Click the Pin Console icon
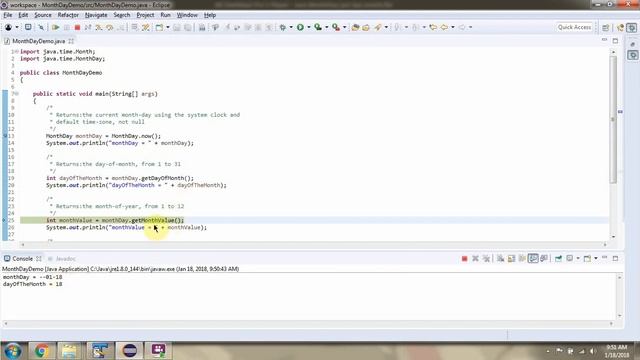 (x=558, y=258)
